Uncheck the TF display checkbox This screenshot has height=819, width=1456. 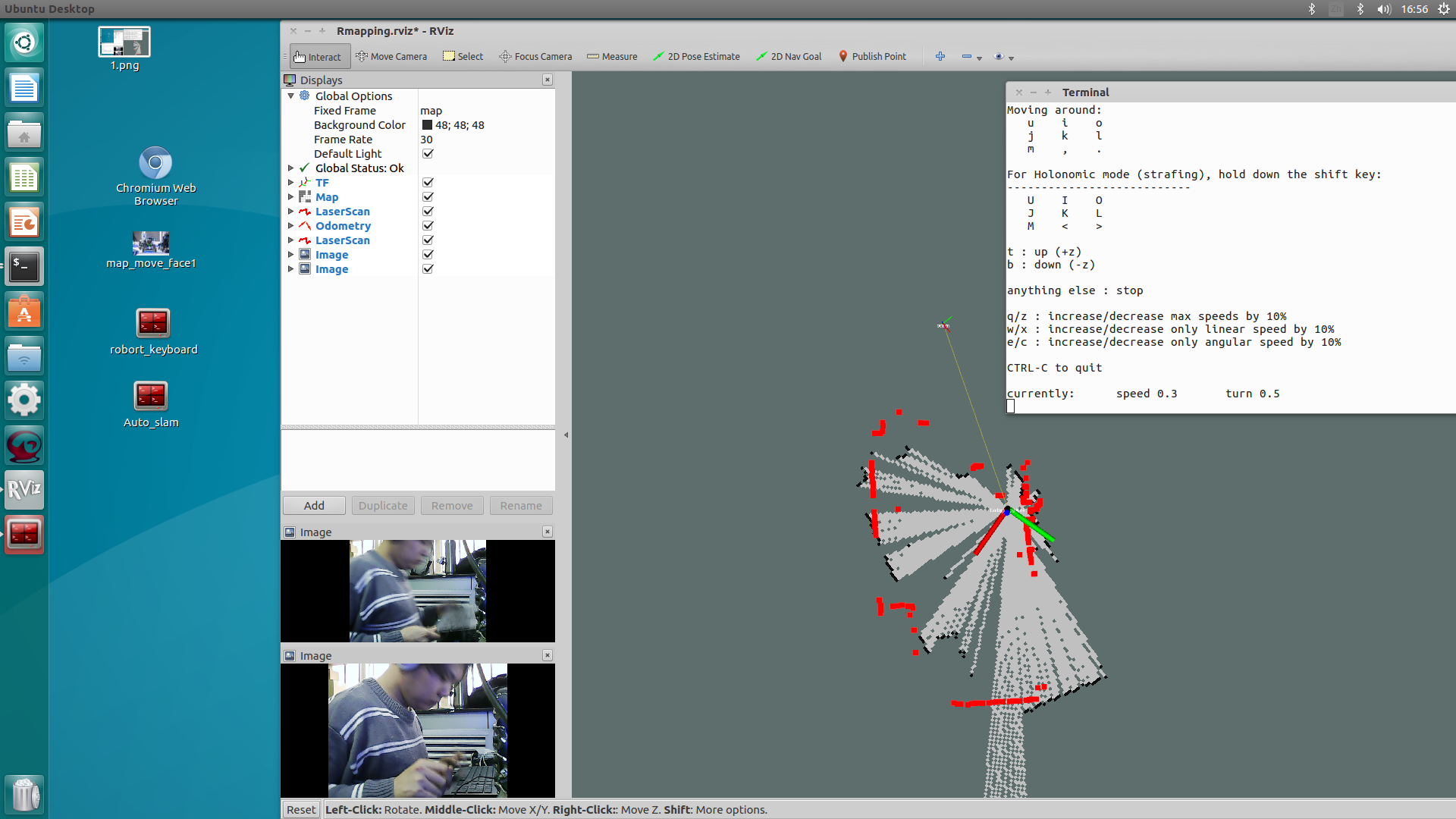click(x=428, y=183)
